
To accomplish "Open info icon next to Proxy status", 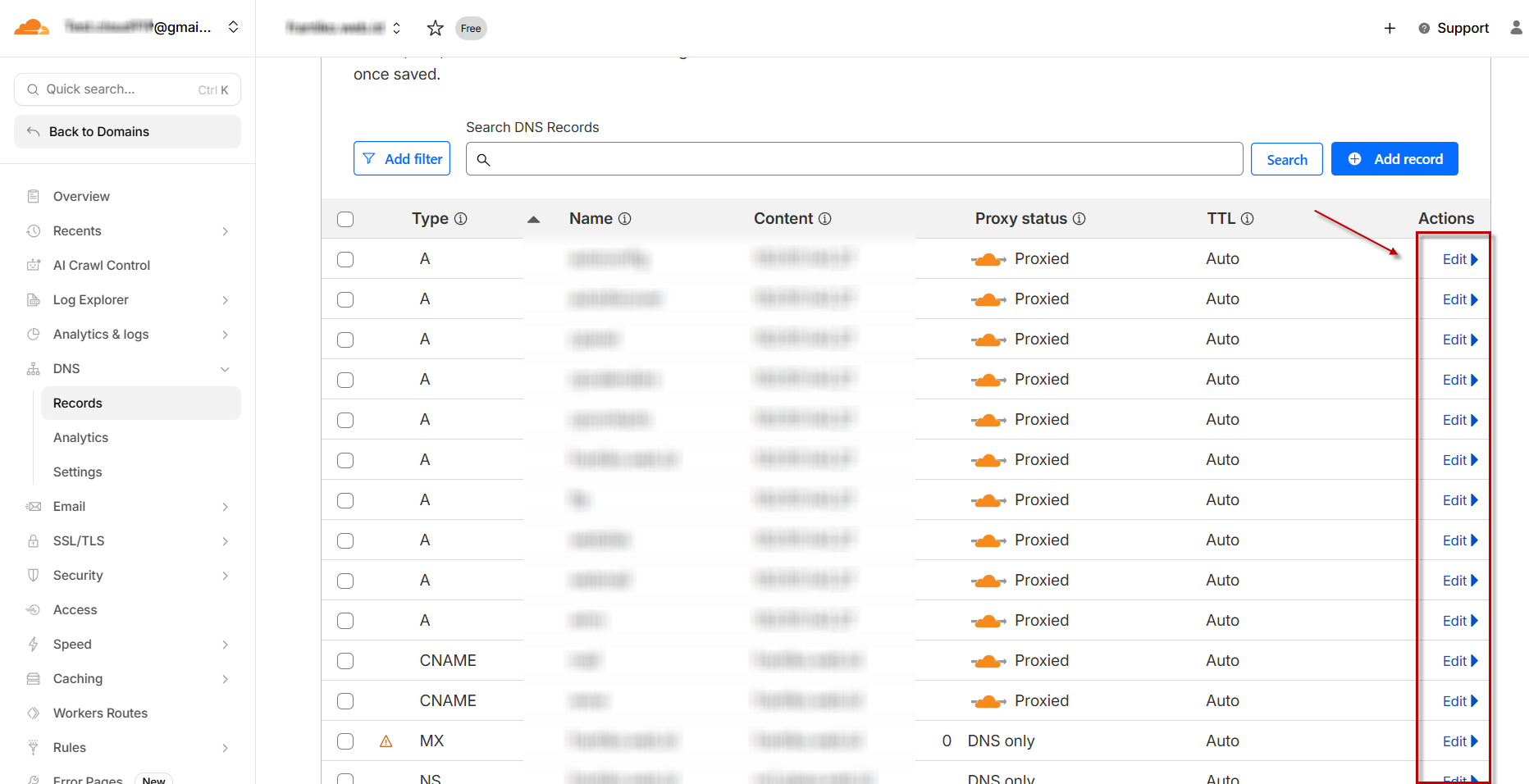I will click(x=1079, y=219).
